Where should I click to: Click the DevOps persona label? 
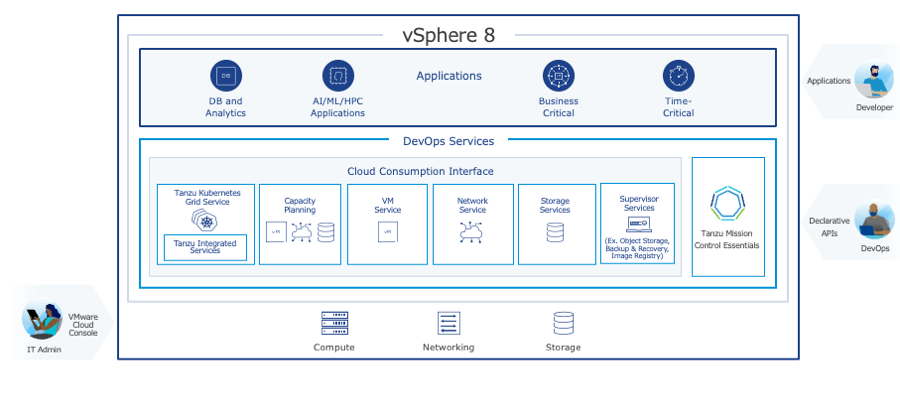pyautogui.click(x=875, y=249)
